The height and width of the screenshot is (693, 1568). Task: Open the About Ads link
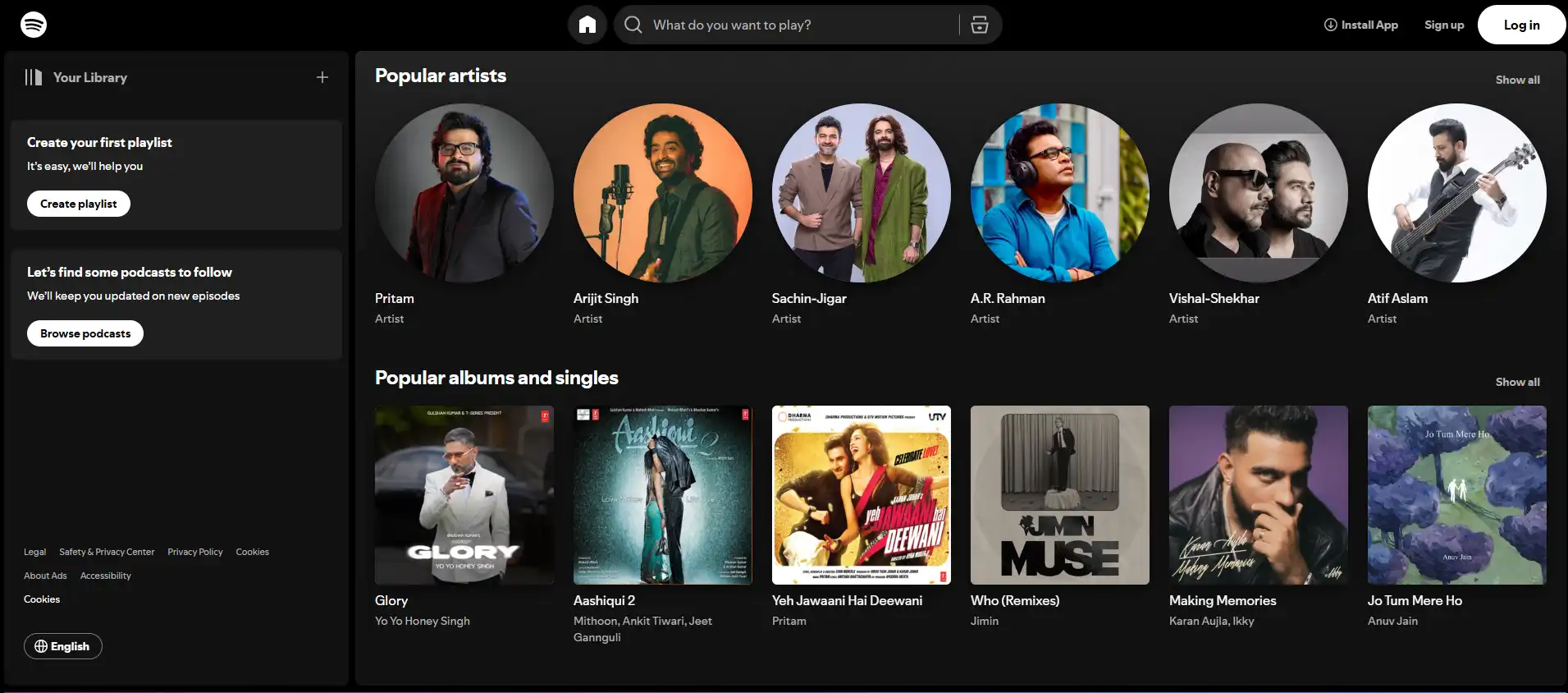45,576
